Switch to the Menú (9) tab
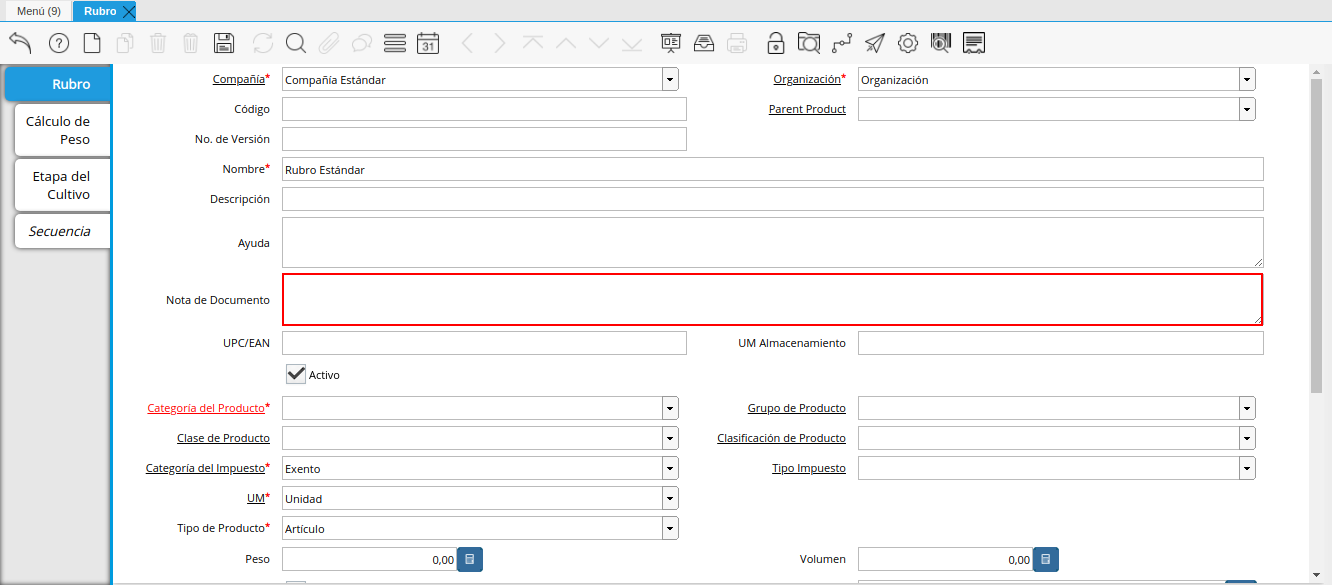 tap(38, 11)
